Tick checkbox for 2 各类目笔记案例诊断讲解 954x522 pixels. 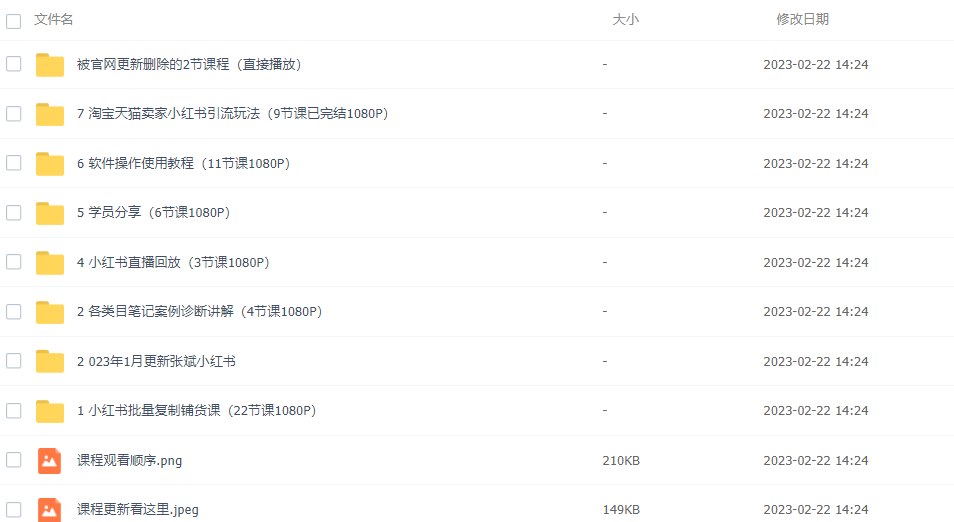click(13, 311)
